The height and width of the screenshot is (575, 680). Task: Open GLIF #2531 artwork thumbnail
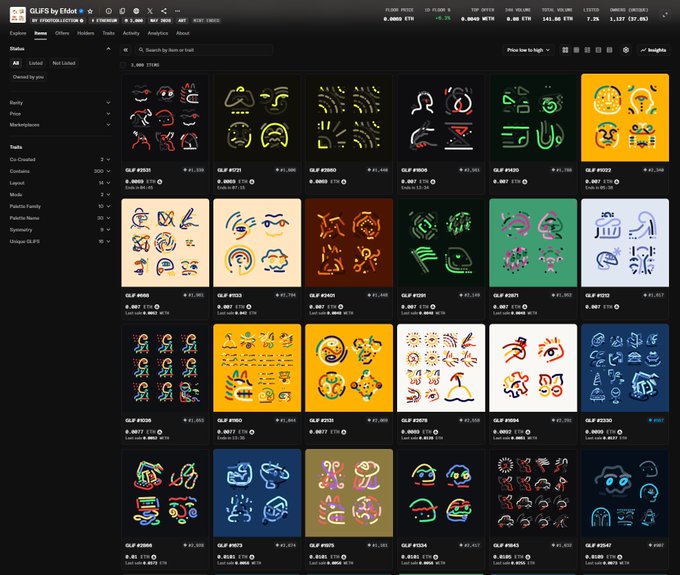tap(165, 118)
